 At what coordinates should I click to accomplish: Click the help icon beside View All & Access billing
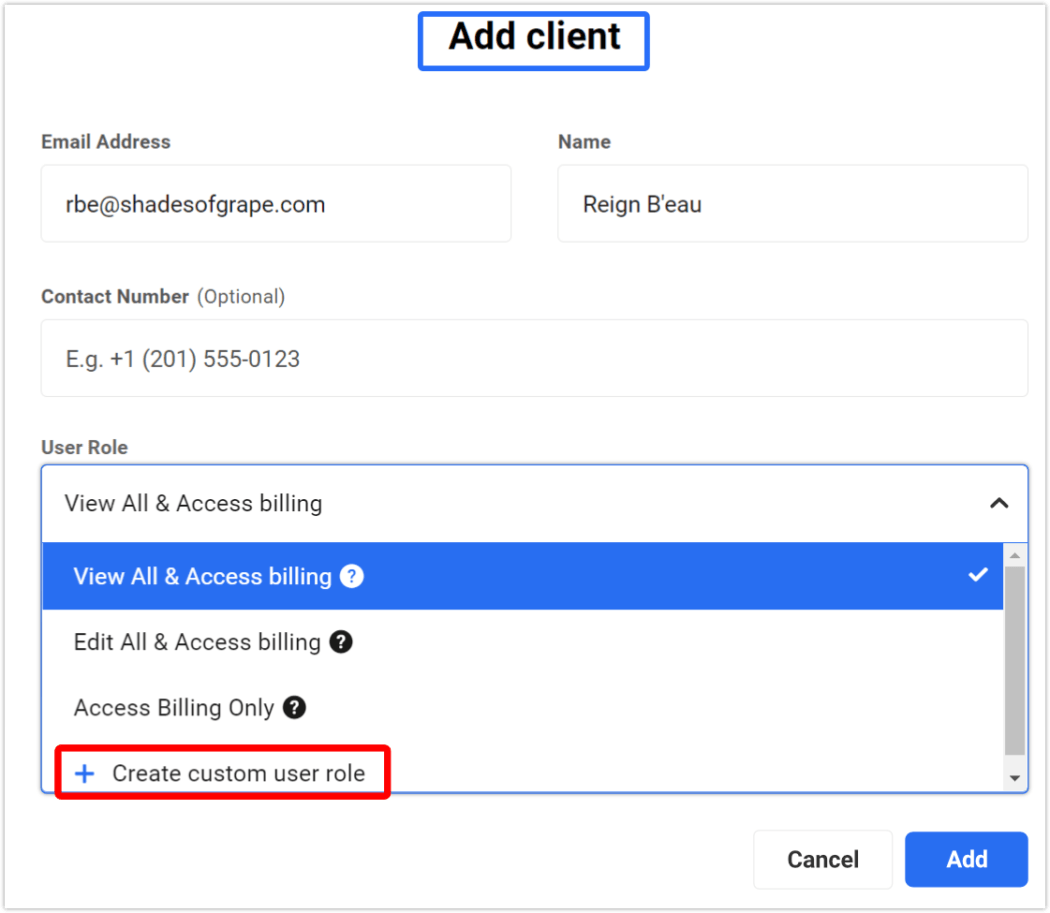pos(352,576)
